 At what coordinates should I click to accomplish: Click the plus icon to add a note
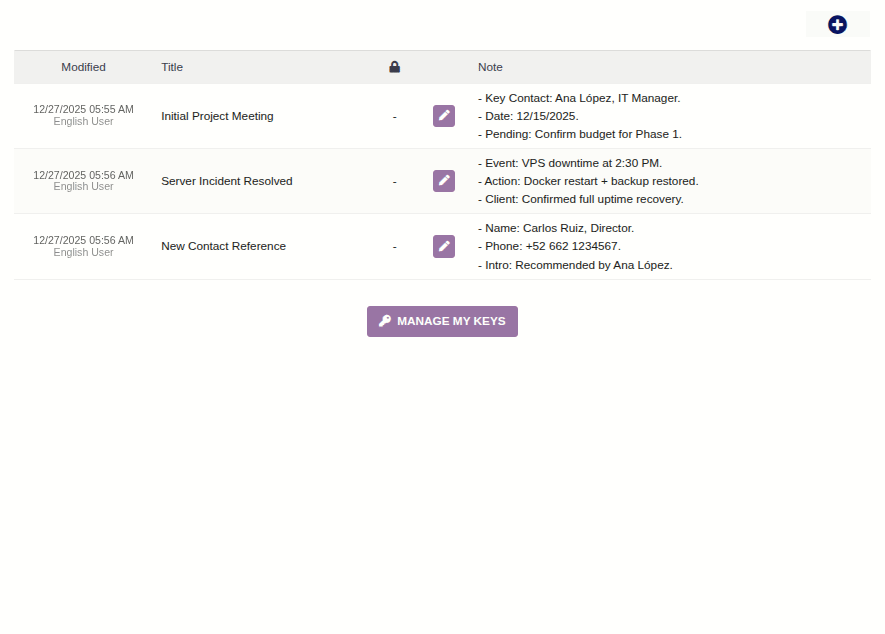pos(837,25)
